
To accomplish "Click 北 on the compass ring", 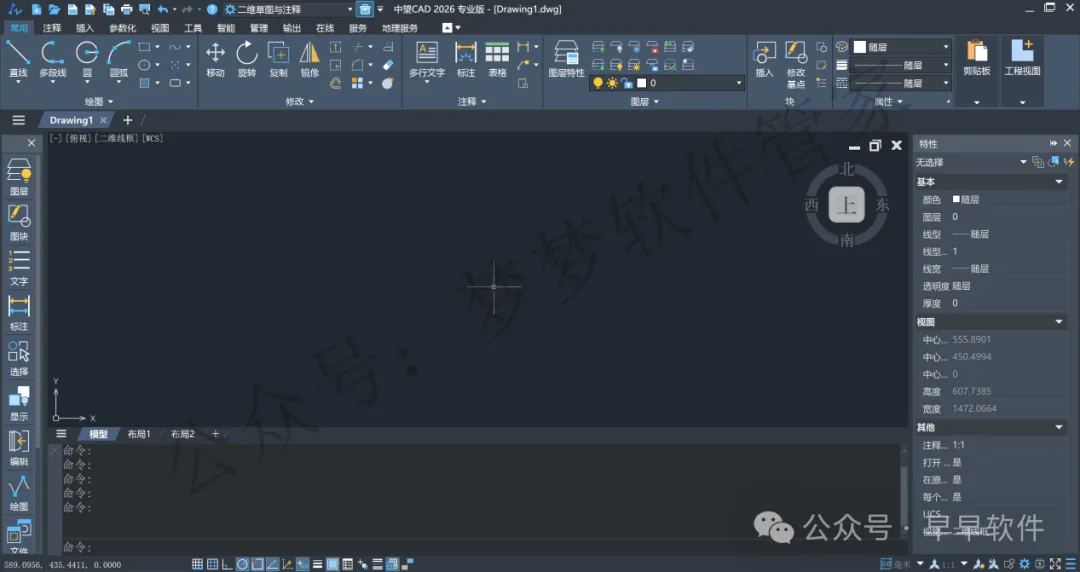I will tap(847, 170).
